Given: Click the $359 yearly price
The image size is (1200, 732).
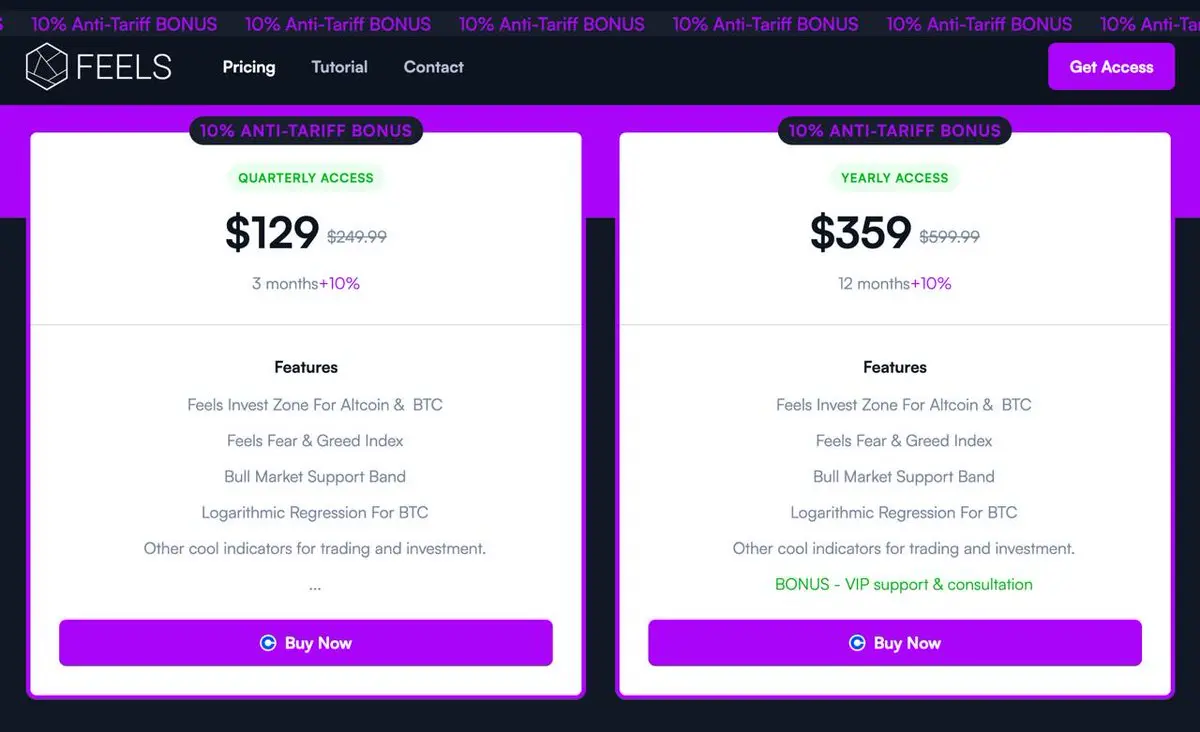Looking at the screenshot, I should point(860,233).
